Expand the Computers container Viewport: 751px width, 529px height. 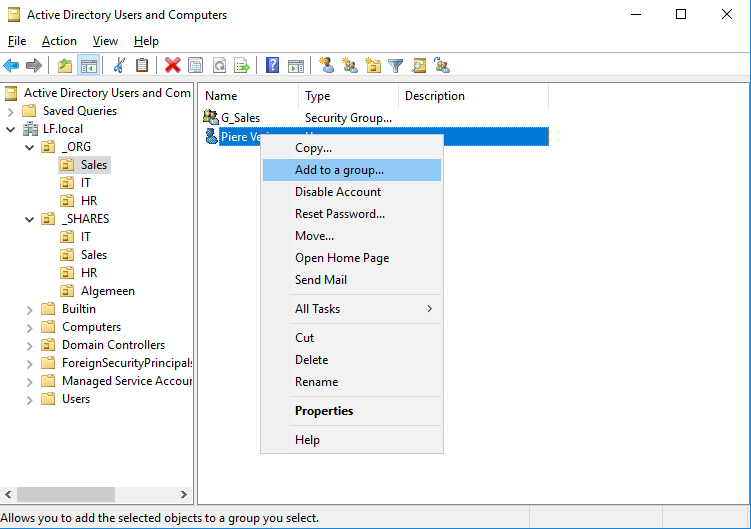click(30, 328)
